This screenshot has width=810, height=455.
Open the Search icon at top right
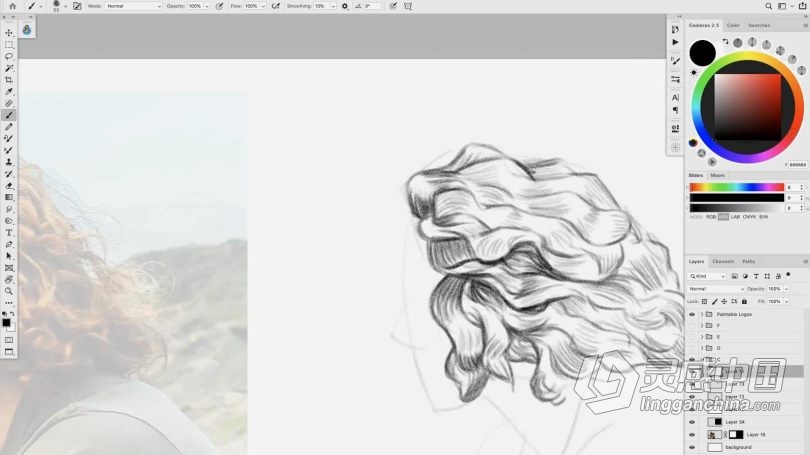(x=768, y=6)
